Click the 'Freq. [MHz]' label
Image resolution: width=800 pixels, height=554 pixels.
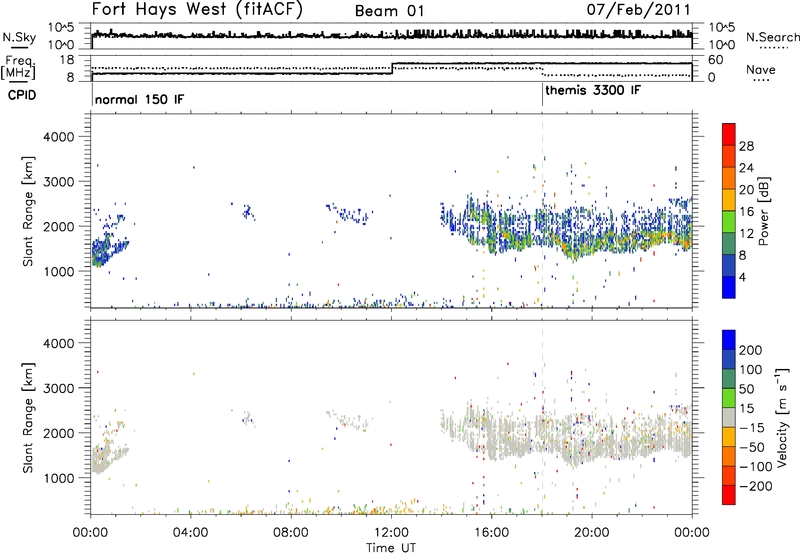point(19,67)
